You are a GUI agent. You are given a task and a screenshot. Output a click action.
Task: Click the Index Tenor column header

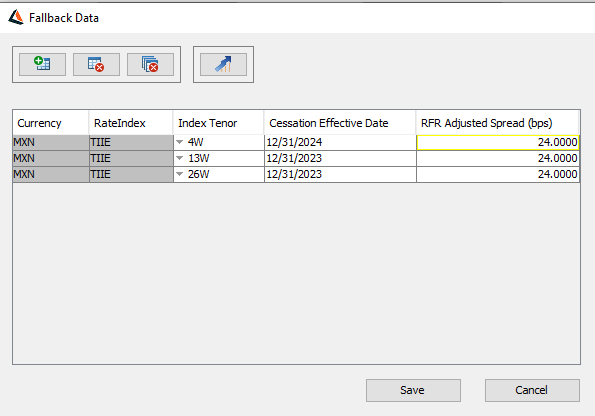[x=218, y=123]
